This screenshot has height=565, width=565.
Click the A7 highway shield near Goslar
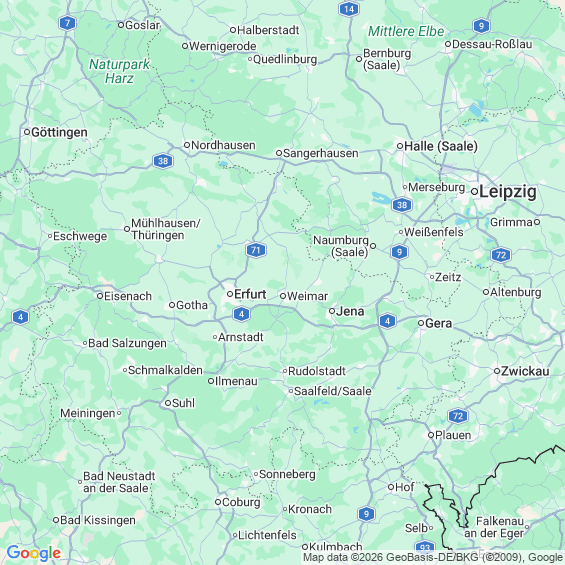[67, 24]
